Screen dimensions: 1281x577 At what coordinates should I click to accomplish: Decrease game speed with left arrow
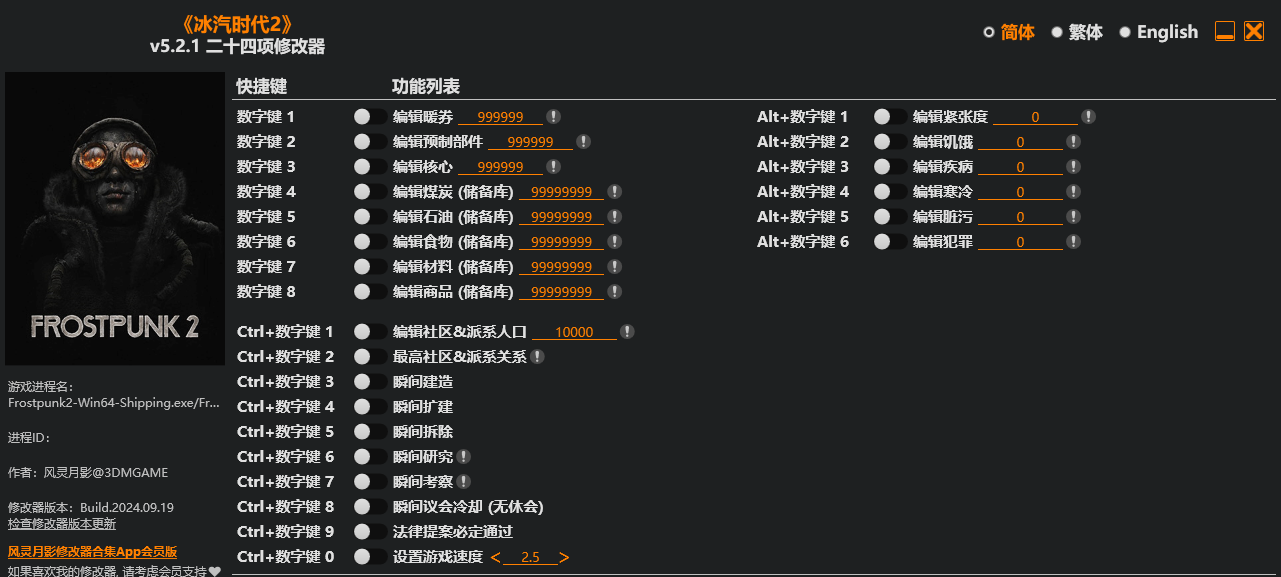(x=496, y=558)
